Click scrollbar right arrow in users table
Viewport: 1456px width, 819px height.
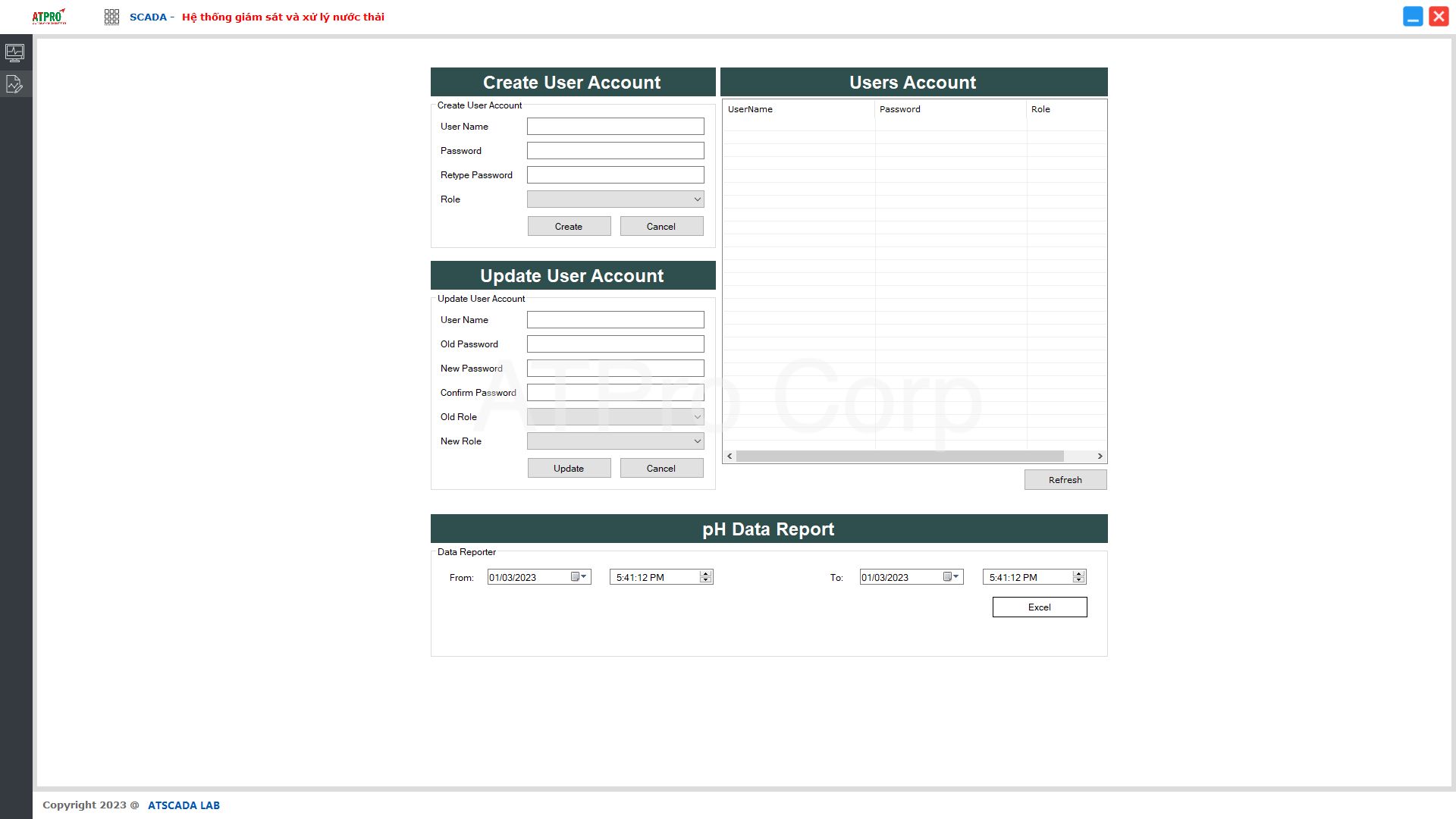pyautogui.click(x=1100, y=456)
